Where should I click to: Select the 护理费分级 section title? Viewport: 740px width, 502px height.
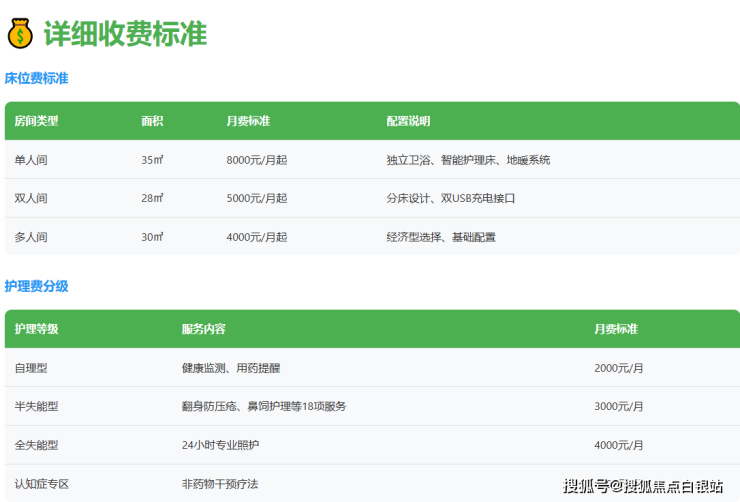click(36, 286)
